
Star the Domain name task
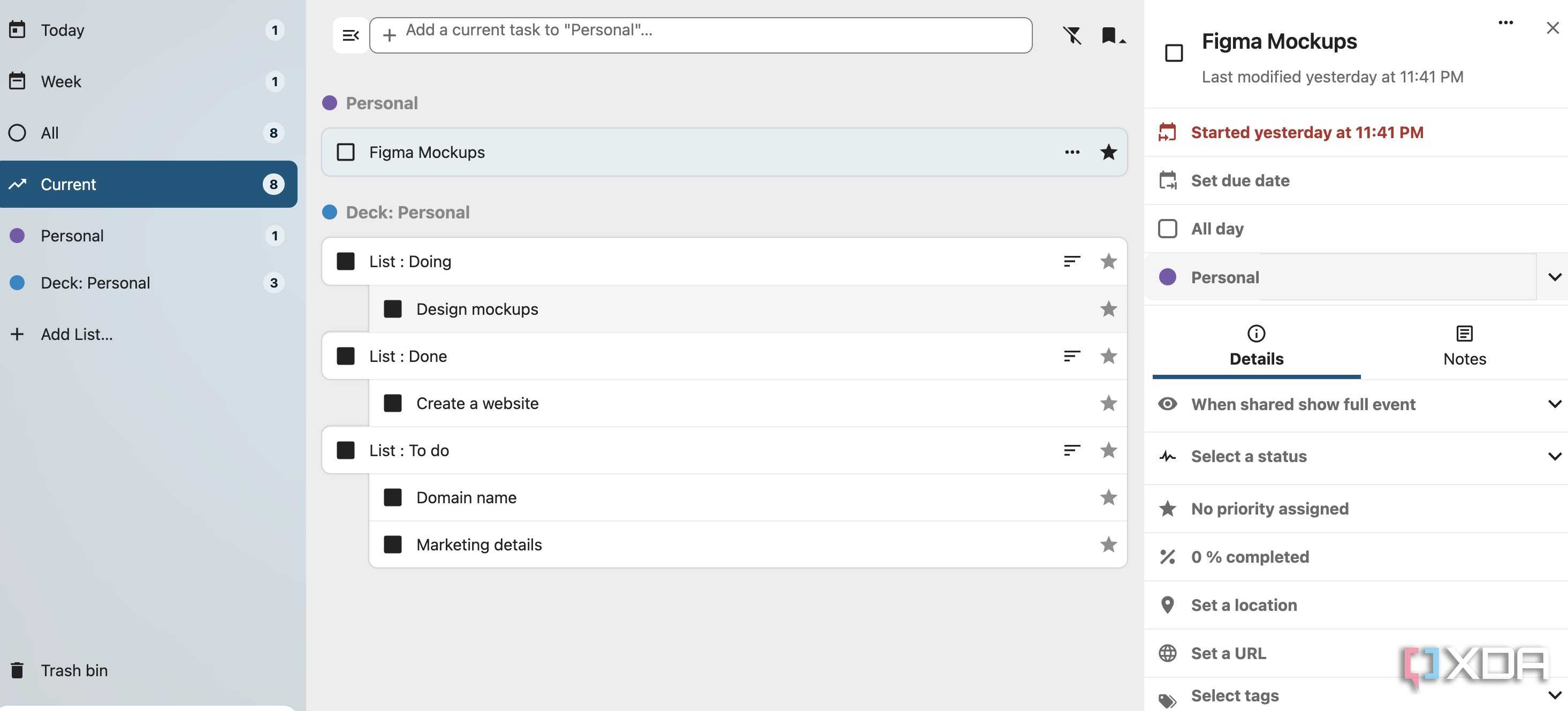coord(1108,497)
